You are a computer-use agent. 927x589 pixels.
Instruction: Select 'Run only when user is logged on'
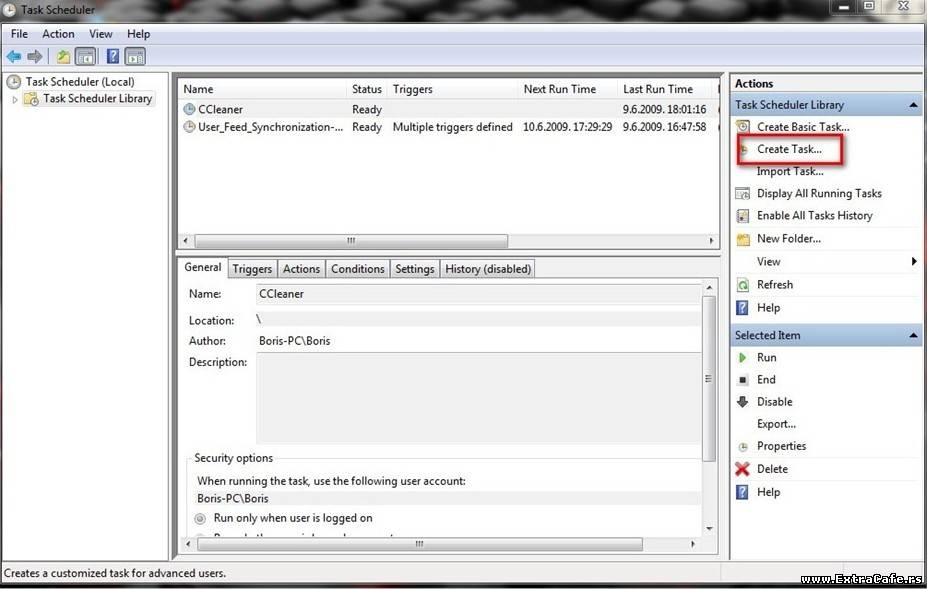(x=200, y=518)
